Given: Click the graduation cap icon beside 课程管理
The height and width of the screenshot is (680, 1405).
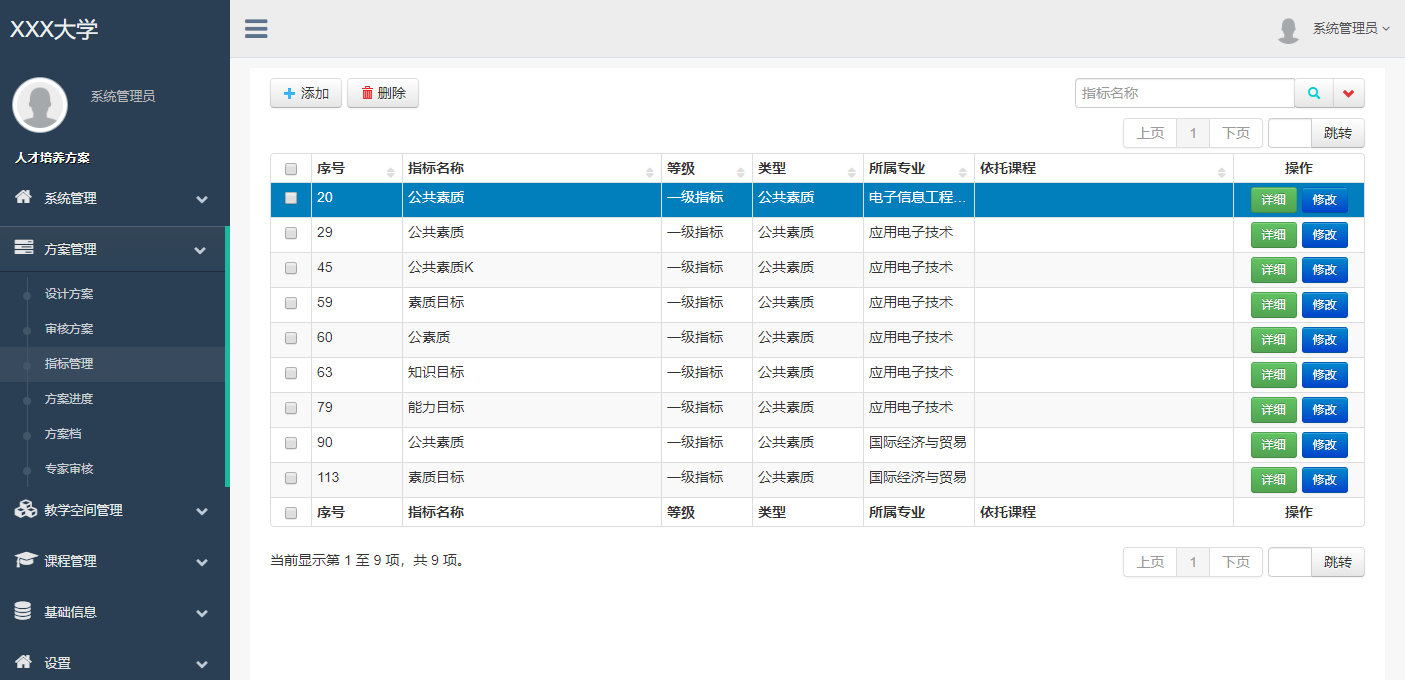Looking at the screenshot, I should click(x=25, y=560).
